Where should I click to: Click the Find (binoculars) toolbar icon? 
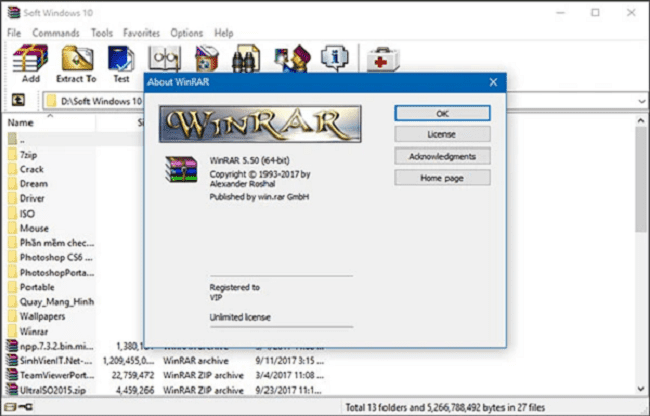tap(246, 58)
